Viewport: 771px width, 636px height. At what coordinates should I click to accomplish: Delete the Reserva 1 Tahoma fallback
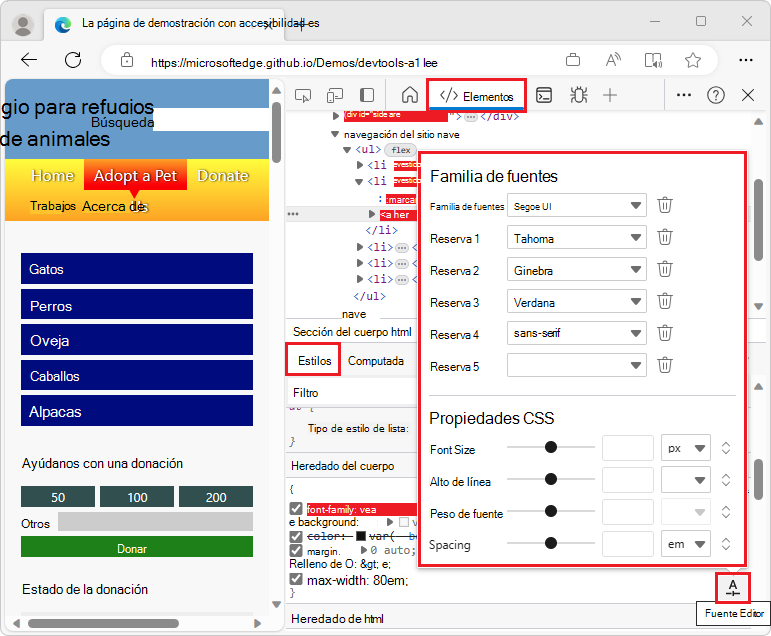click(x=665, y=238)
